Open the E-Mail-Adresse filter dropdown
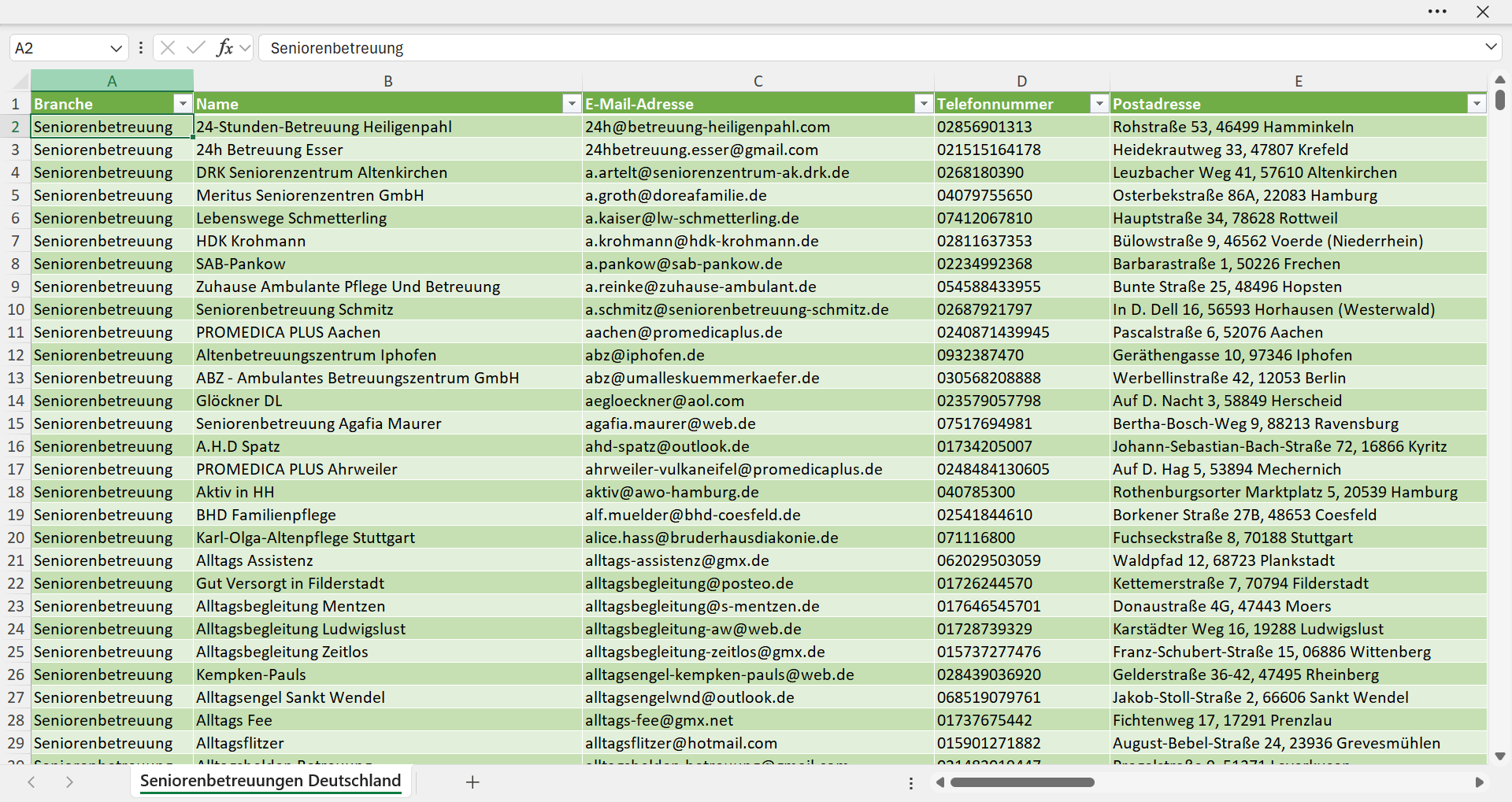 [924, 104]
